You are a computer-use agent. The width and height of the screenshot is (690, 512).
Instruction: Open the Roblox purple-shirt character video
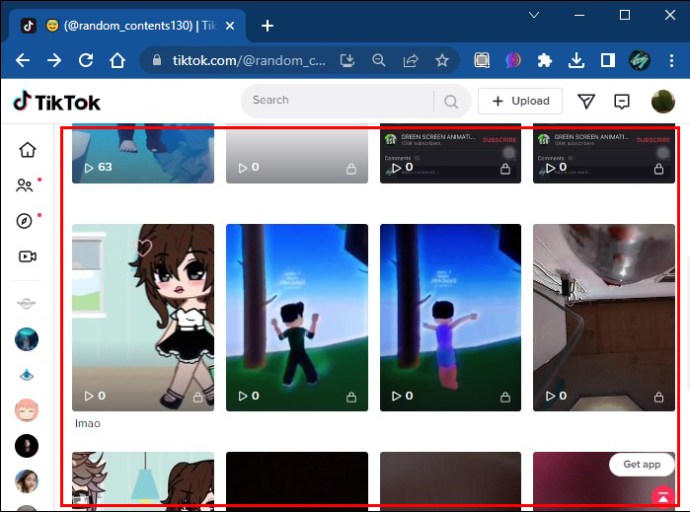point(451,318)
